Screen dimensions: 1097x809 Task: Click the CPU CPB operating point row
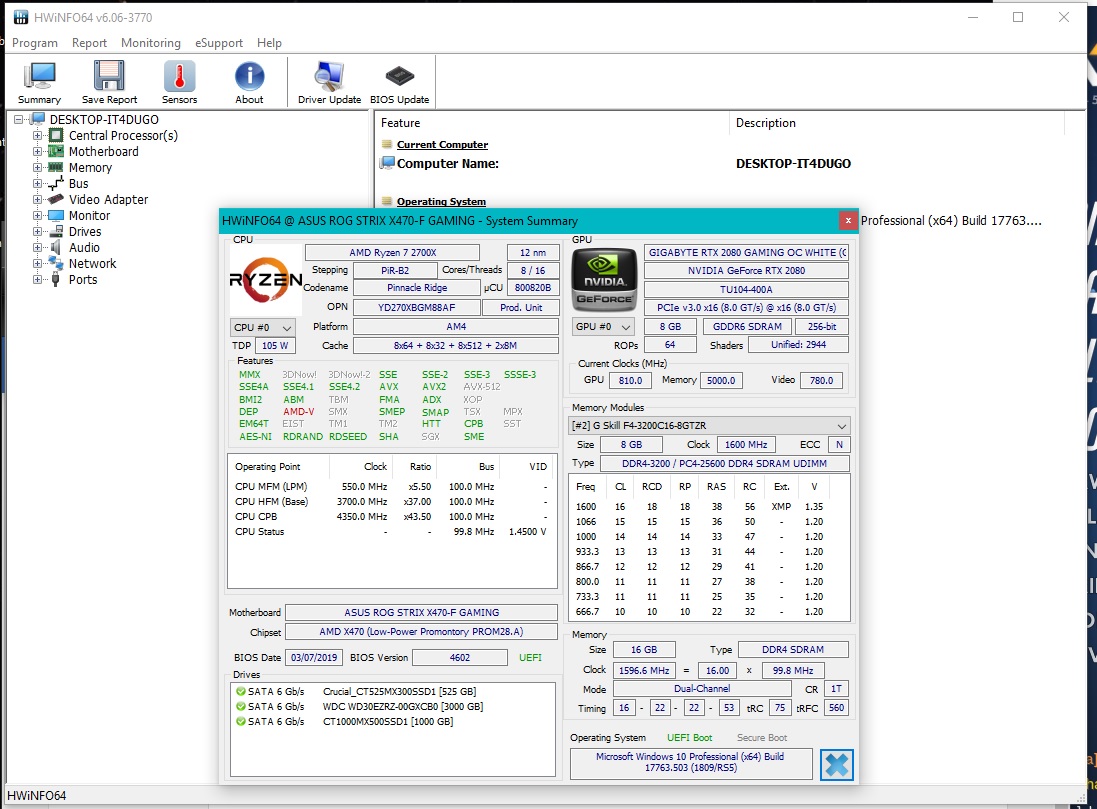pyautogui.click(x=392, y=516)
